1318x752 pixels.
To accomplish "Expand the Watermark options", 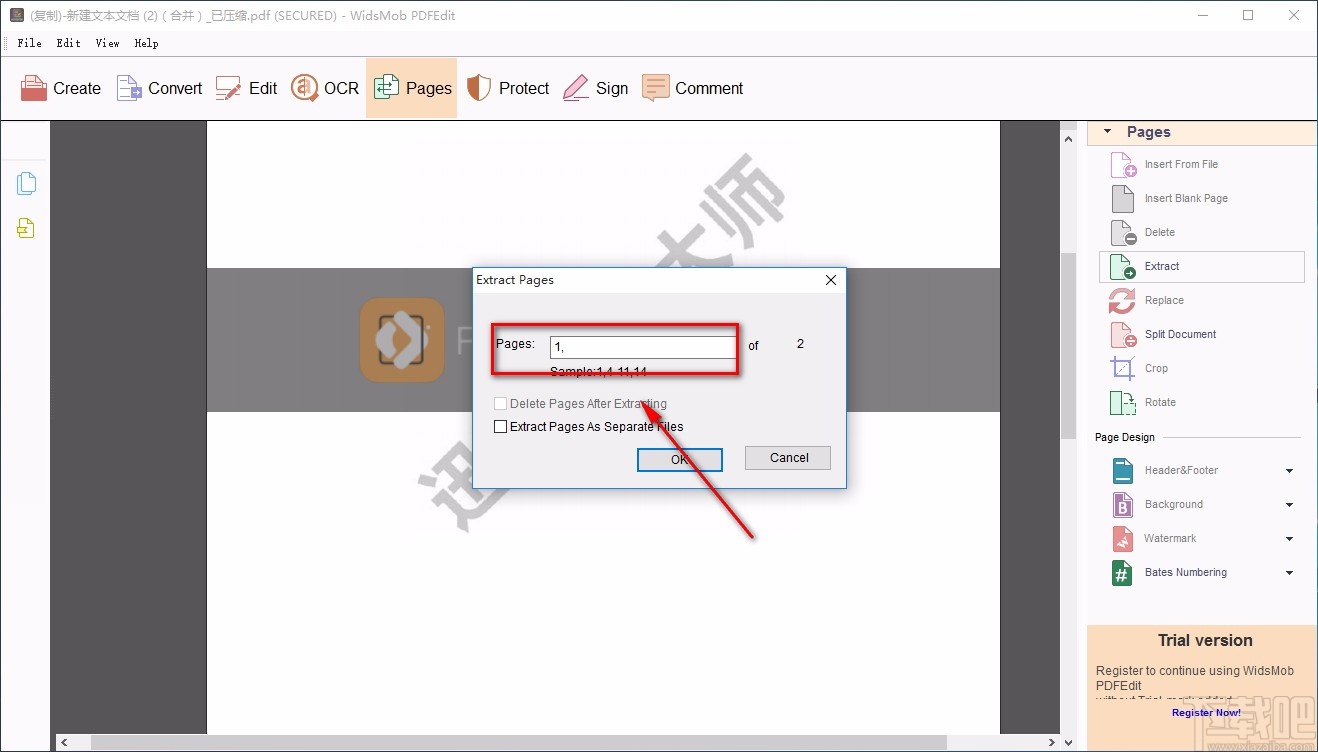I will pyautogui.click(x=1288, y=538).
